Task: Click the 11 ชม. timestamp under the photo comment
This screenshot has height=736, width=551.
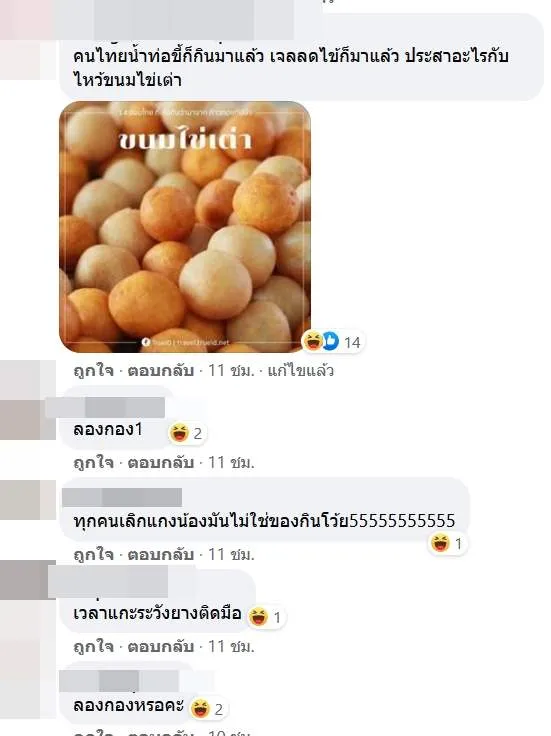Action: (231, 371)
